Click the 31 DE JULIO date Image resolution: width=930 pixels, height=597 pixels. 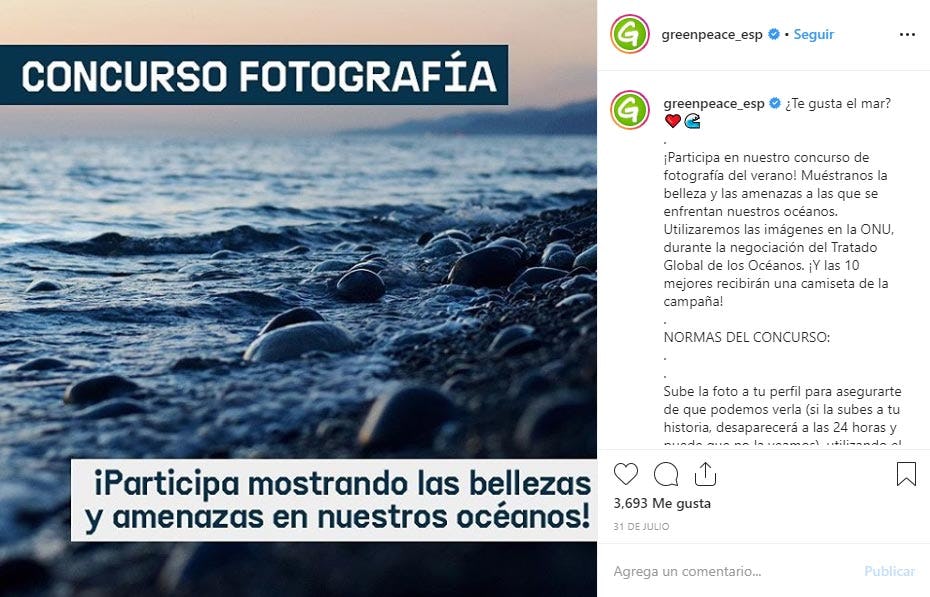tap(641, 526)
